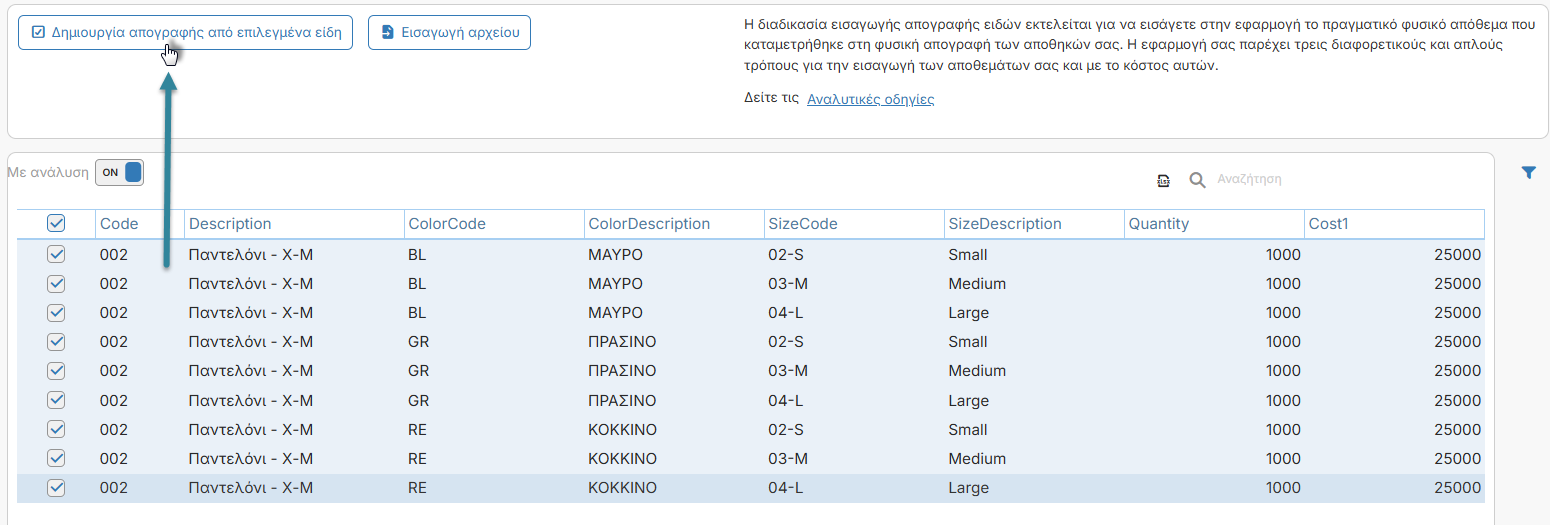Image resolution: width=1550 pixels, height=525 pixels.
Task: Toggle the select-all checkbox in table header
Action: [x=57, y=224]
